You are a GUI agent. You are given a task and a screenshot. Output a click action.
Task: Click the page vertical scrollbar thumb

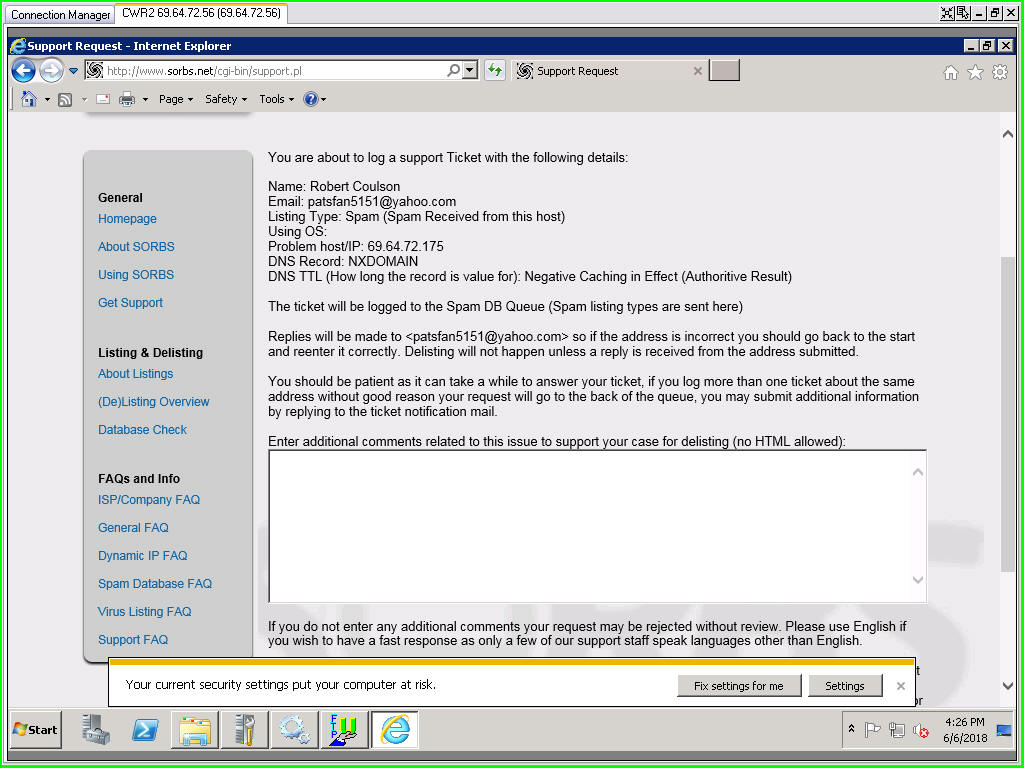(1008, 414)
